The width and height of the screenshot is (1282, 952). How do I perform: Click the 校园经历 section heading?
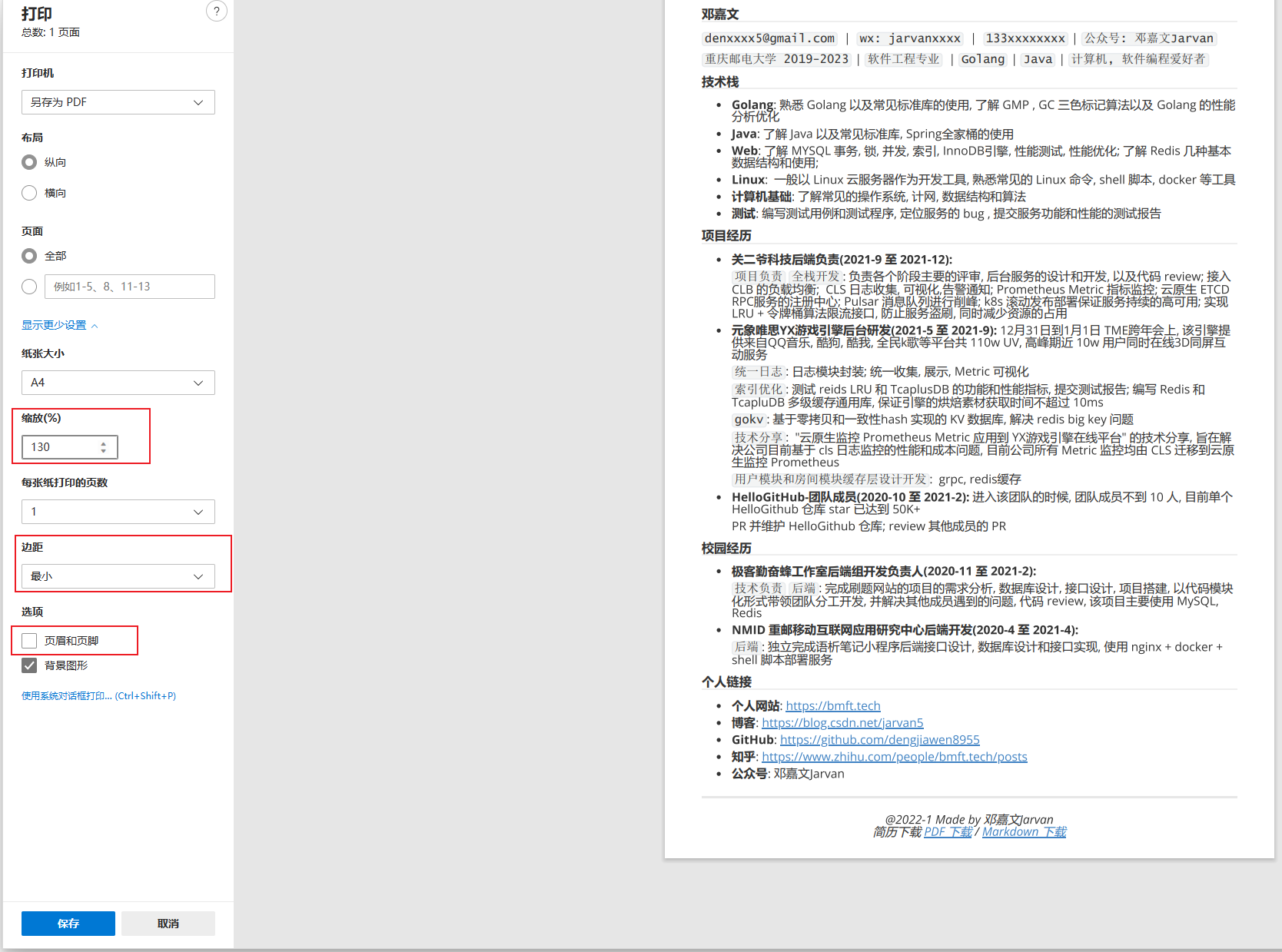coord(726,549)
